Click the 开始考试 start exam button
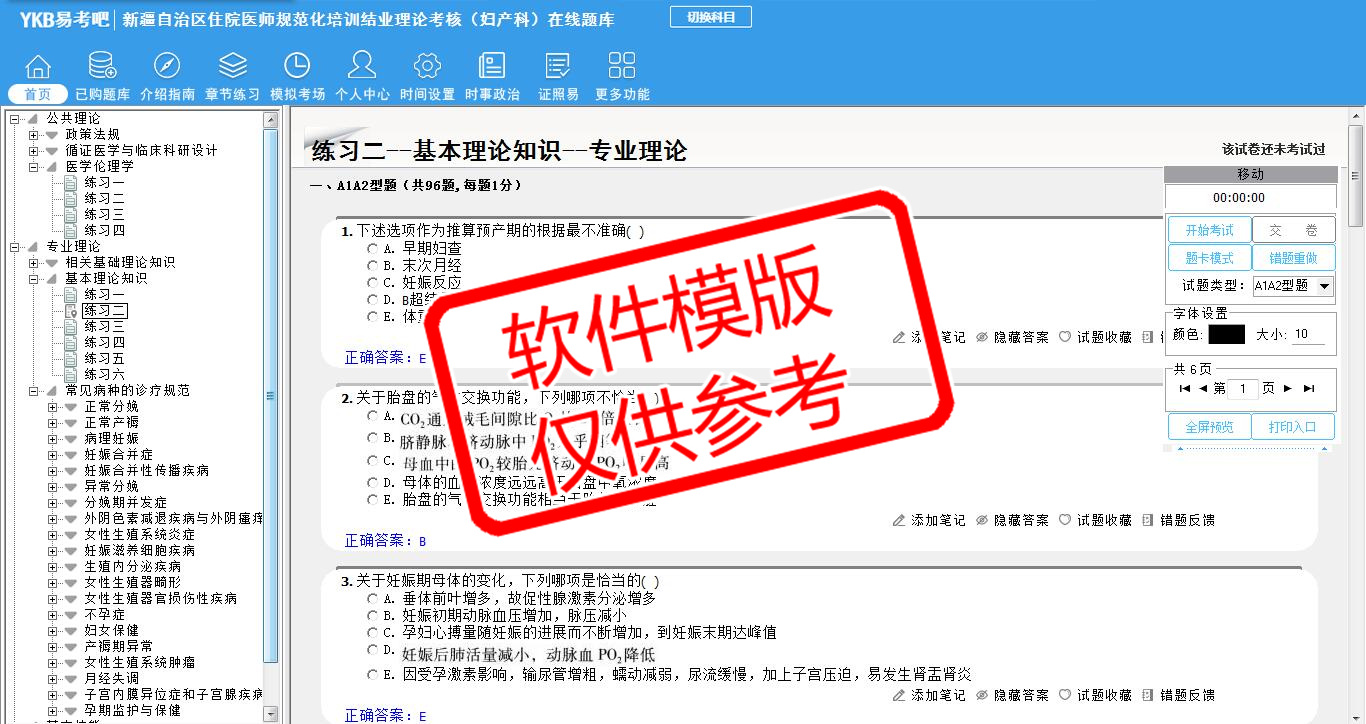The width and height of the screenshot is (1366, 724). pyautogui.click(x=1210, y=230)
